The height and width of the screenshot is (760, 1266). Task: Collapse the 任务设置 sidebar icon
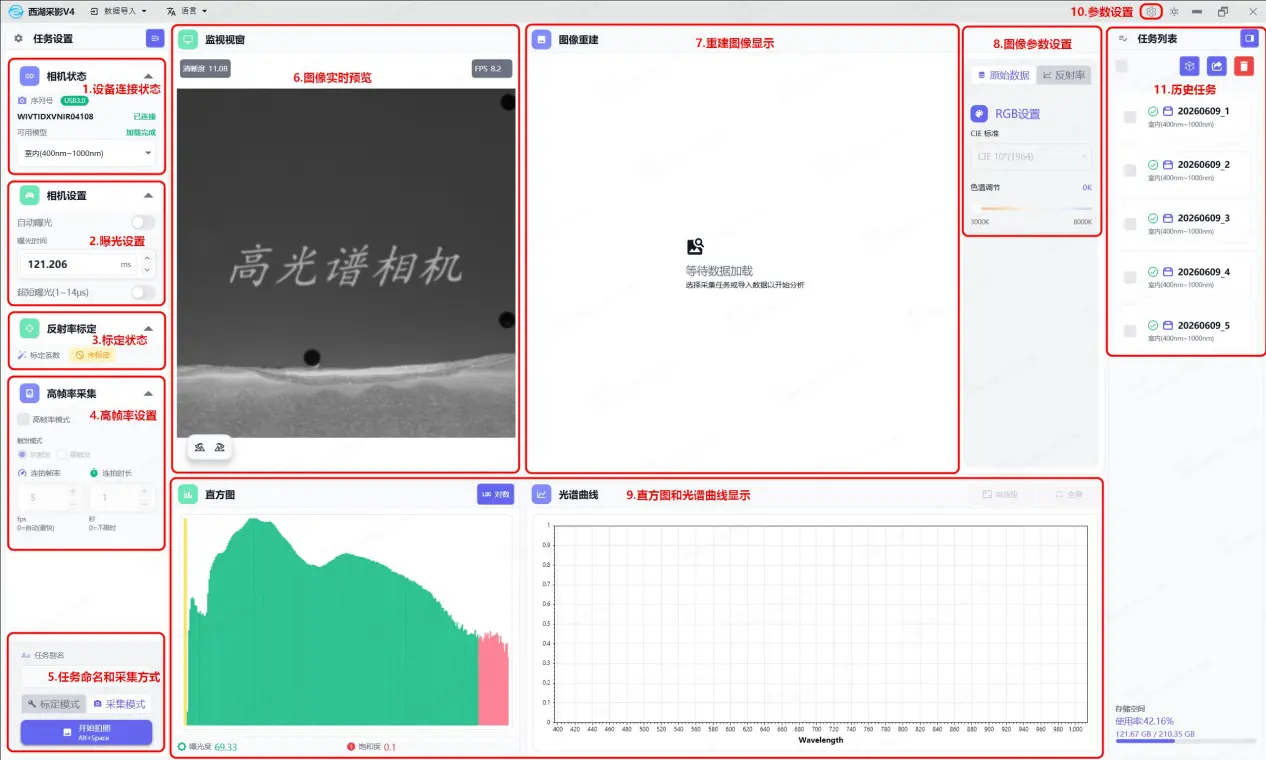coord(155,38)
